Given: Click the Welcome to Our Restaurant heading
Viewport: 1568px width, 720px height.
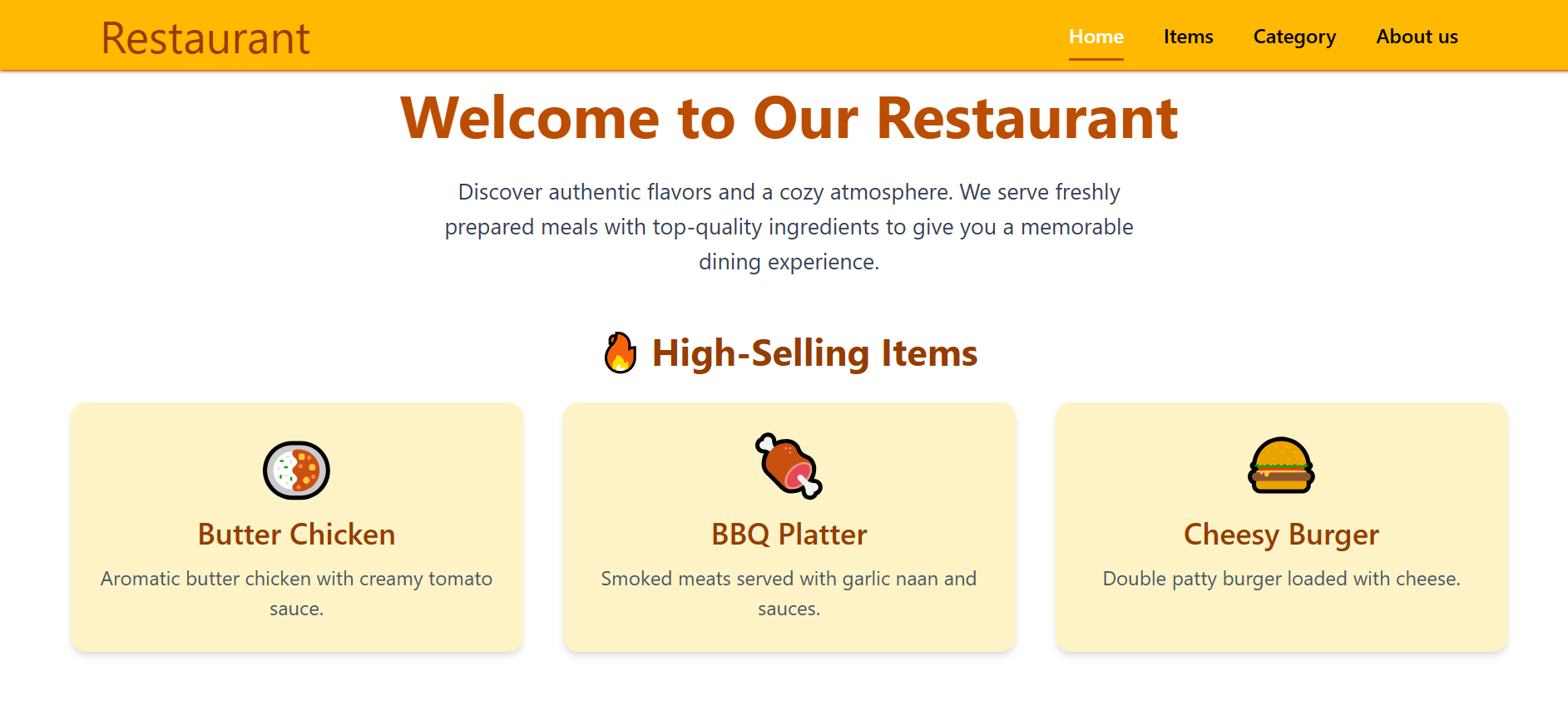Looking at the screenshot, I should pyautogui.click(x=789, y=118).
